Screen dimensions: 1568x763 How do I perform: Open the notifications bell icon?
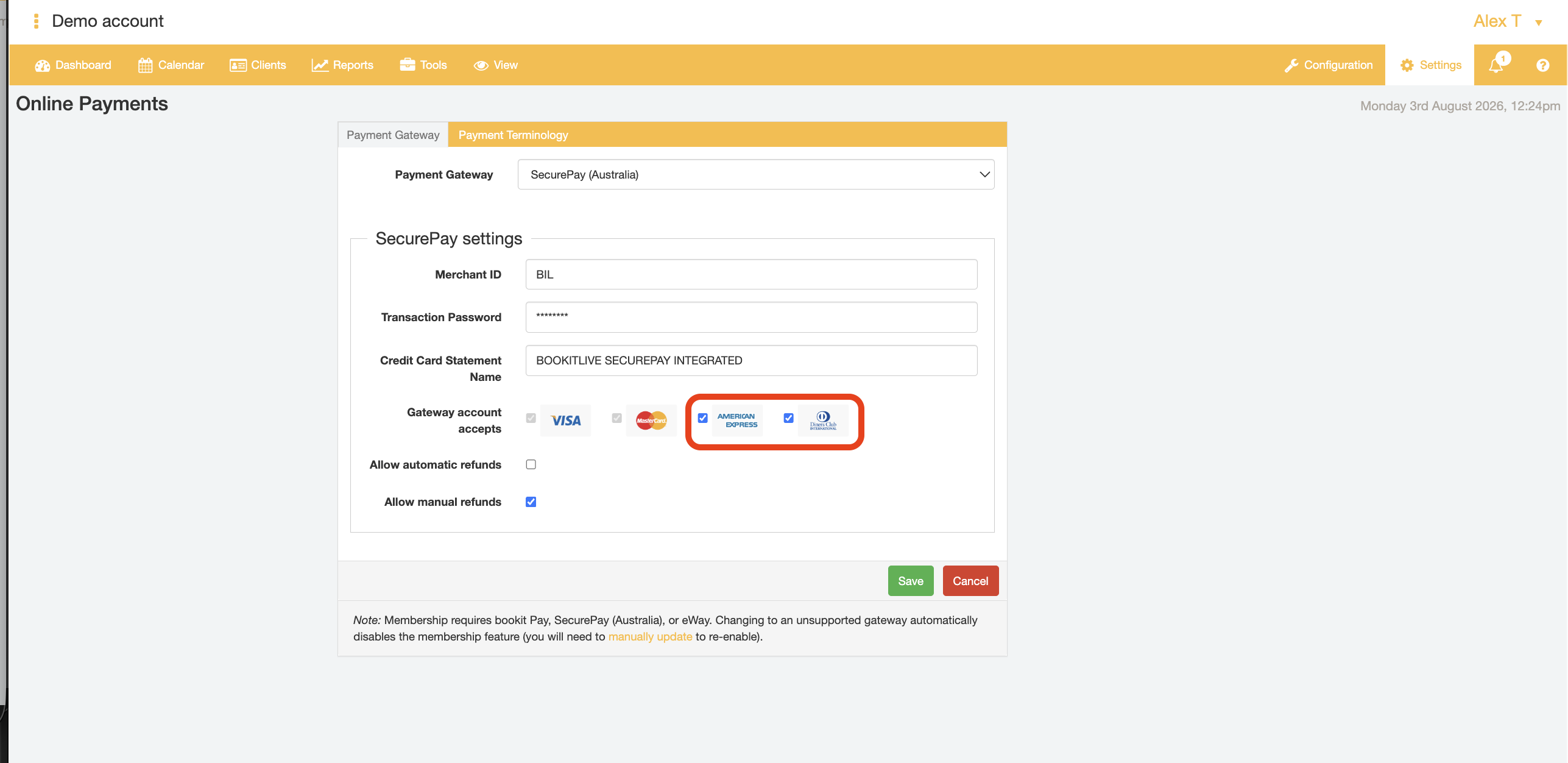tap(1496, 65)
